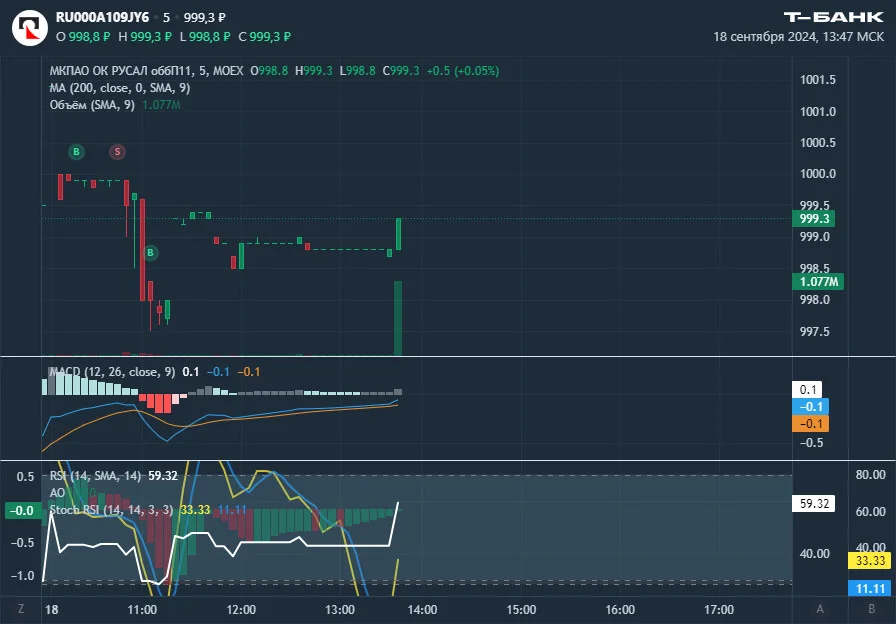Click the B marker beside the falling candle

point(150,253)
